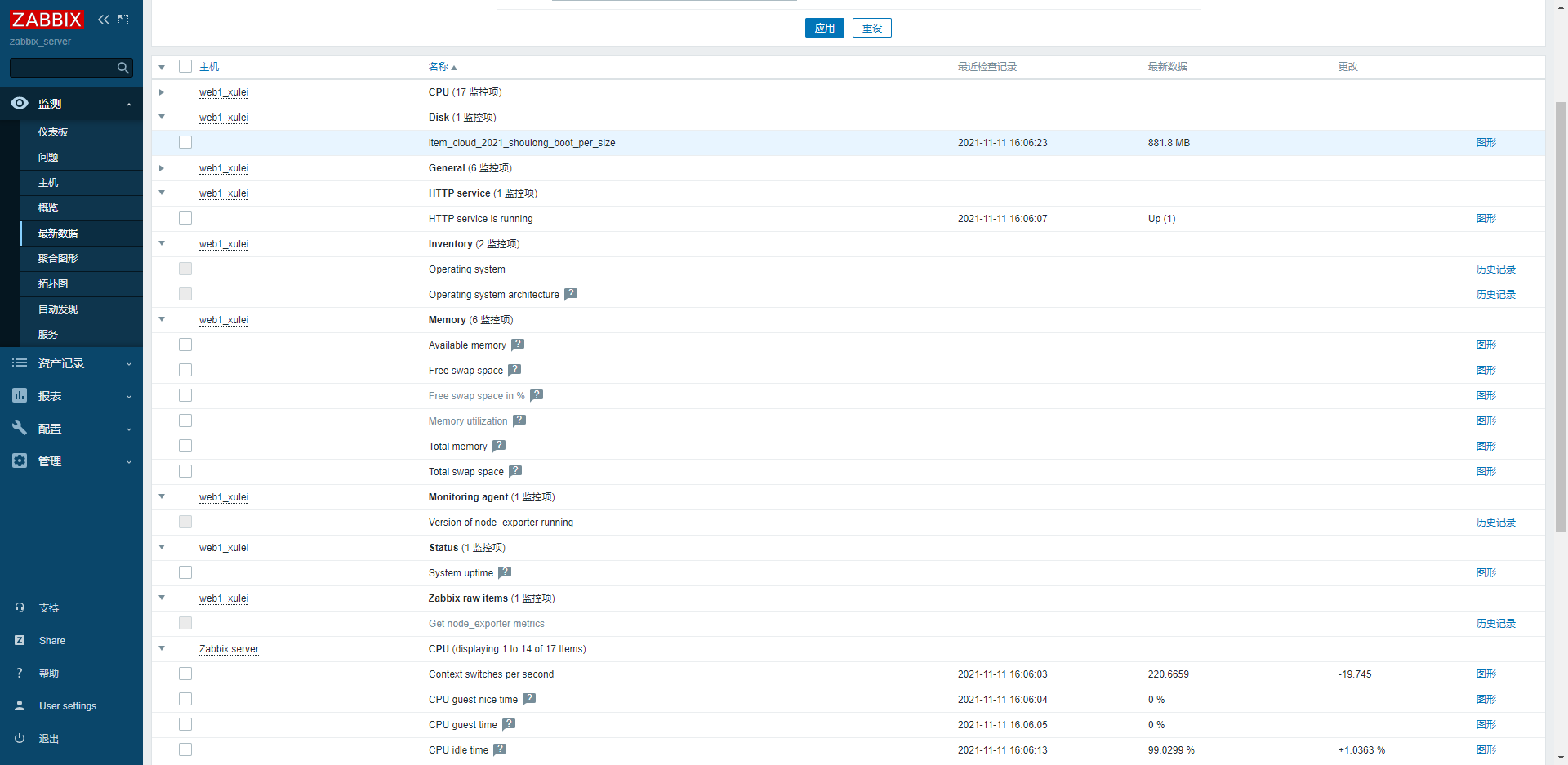The height and width of the screenshot is (765, 1568).
Task: Focus the sidebar search input field
Action: pos(62,68)
